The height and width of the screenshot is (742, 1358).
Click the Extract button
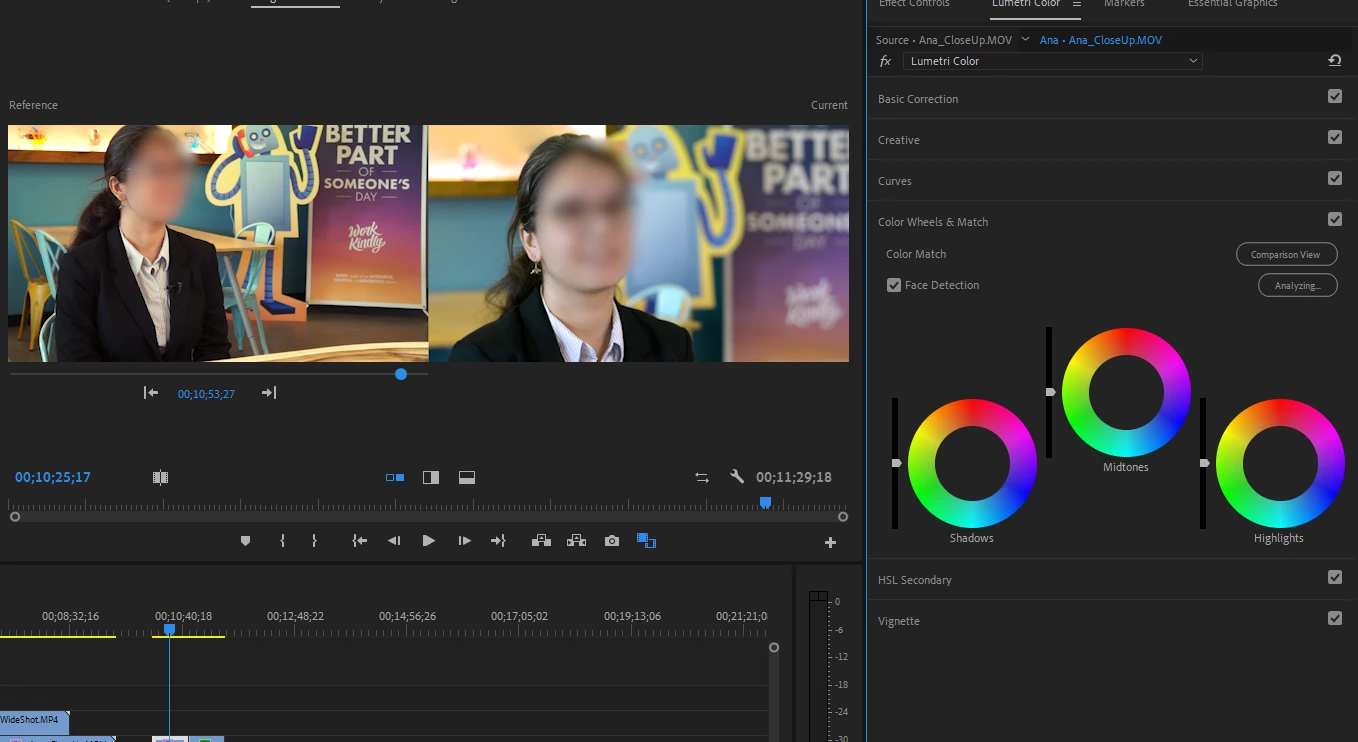[576, 541]
